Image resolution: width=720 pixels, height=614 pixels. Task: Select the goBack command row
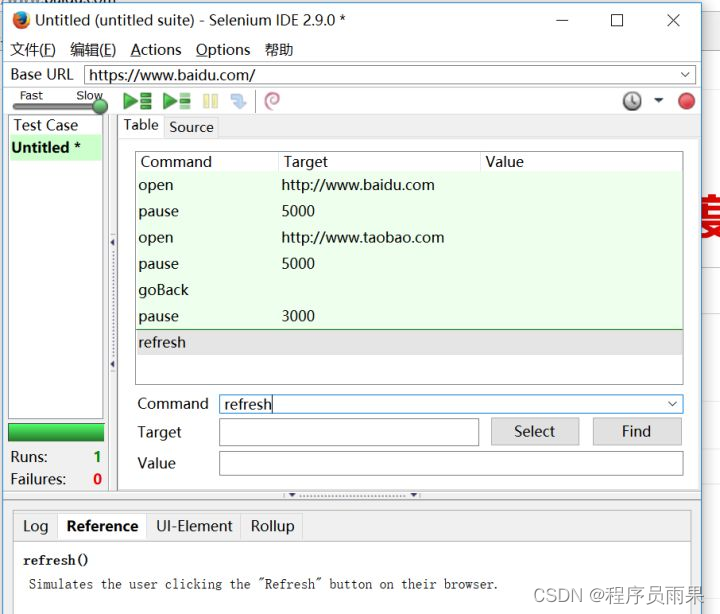[x=409, y=290]
